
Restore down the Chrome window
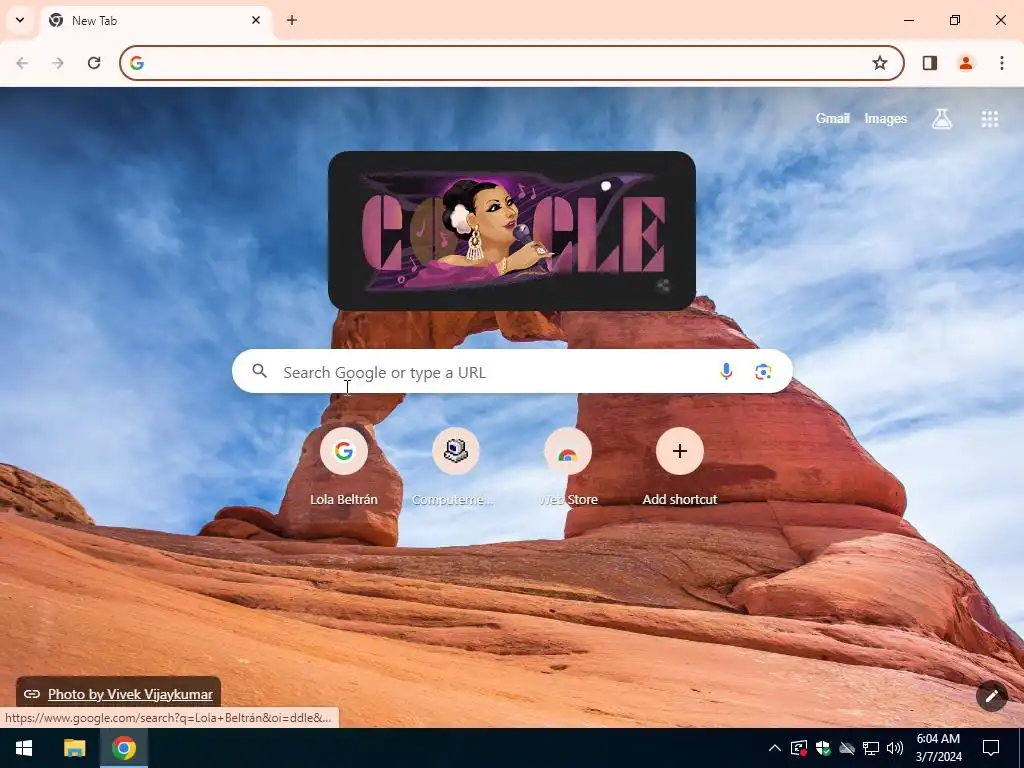955,20
